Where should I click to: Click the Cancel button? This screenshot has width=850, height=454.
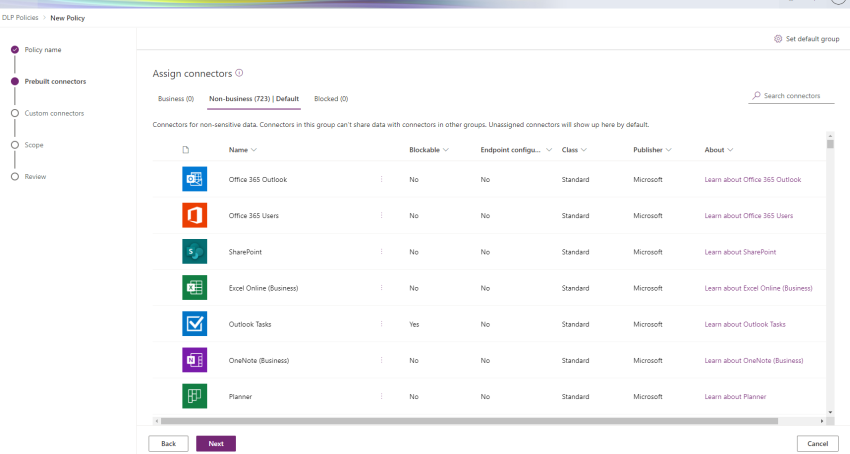pyautogui.click(x=817, y=444)
